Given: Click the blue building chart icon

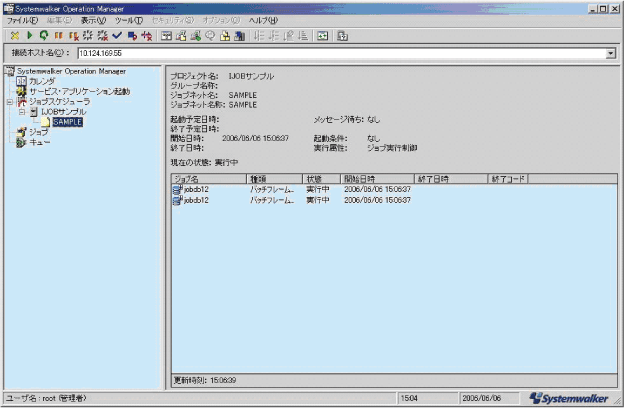Looking at the screenshot, I should (x=240, y=36).
